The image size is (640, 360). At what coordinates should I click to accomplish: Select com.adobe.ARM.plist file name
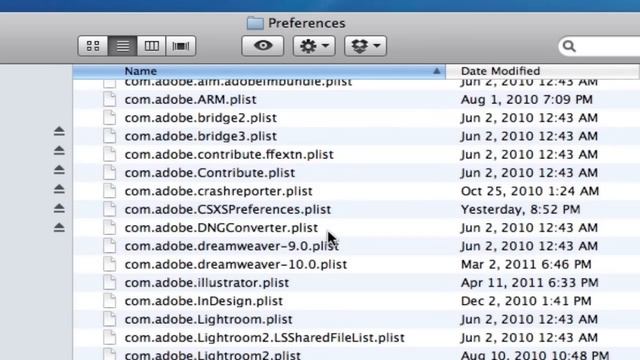coord(190,100)
